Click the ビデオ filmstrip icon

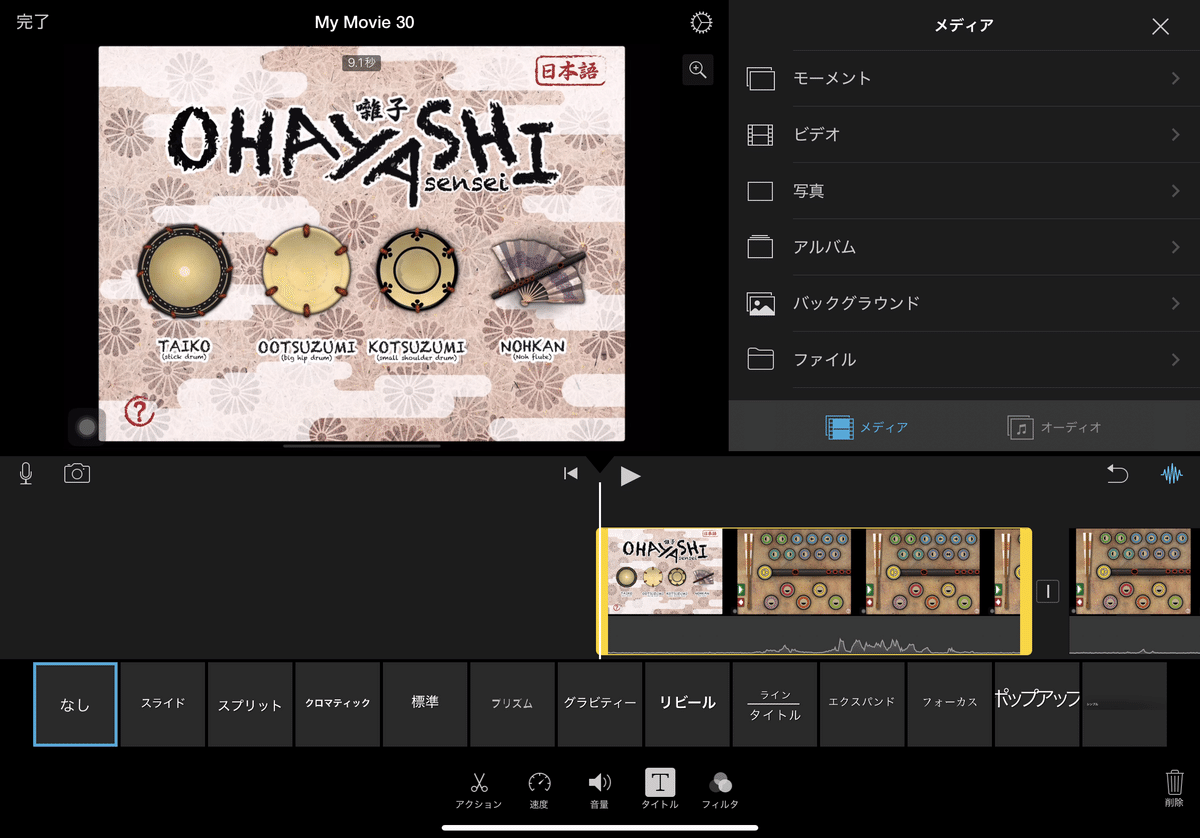[761, 135]
